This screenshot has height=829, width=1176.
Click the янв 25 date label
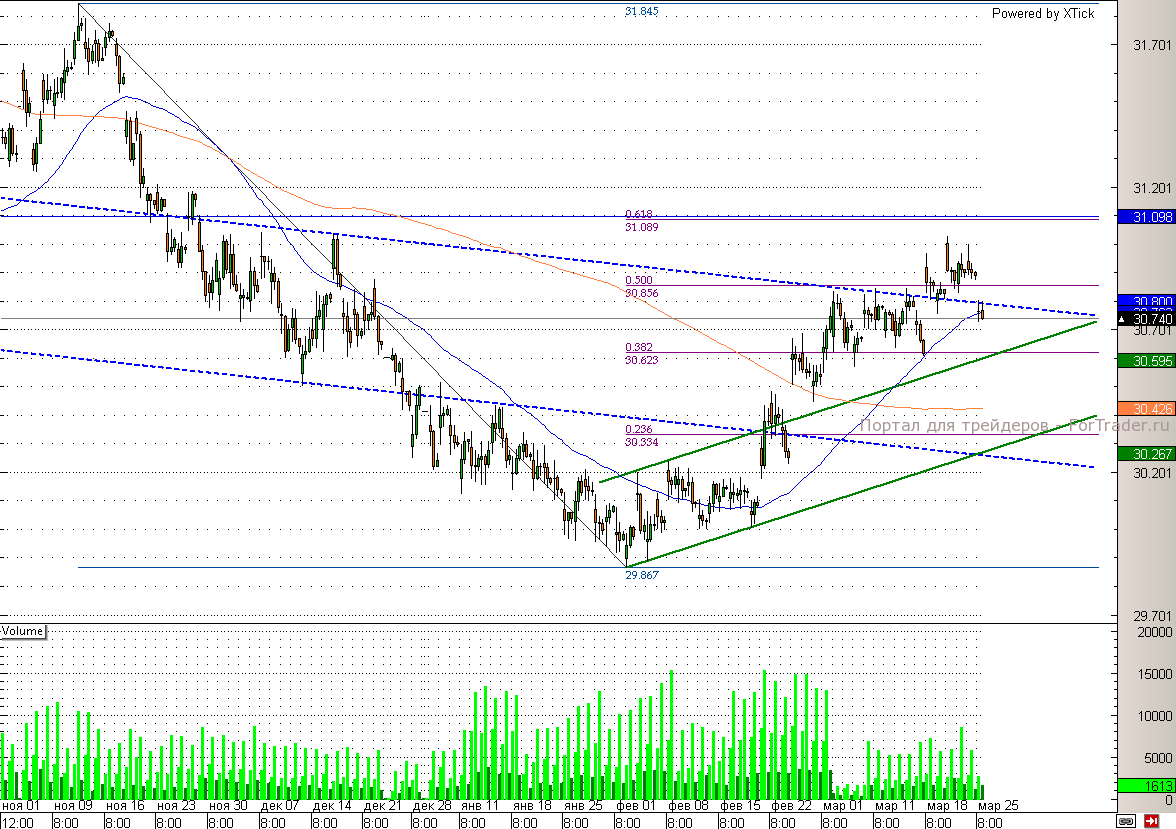(584, 806)
